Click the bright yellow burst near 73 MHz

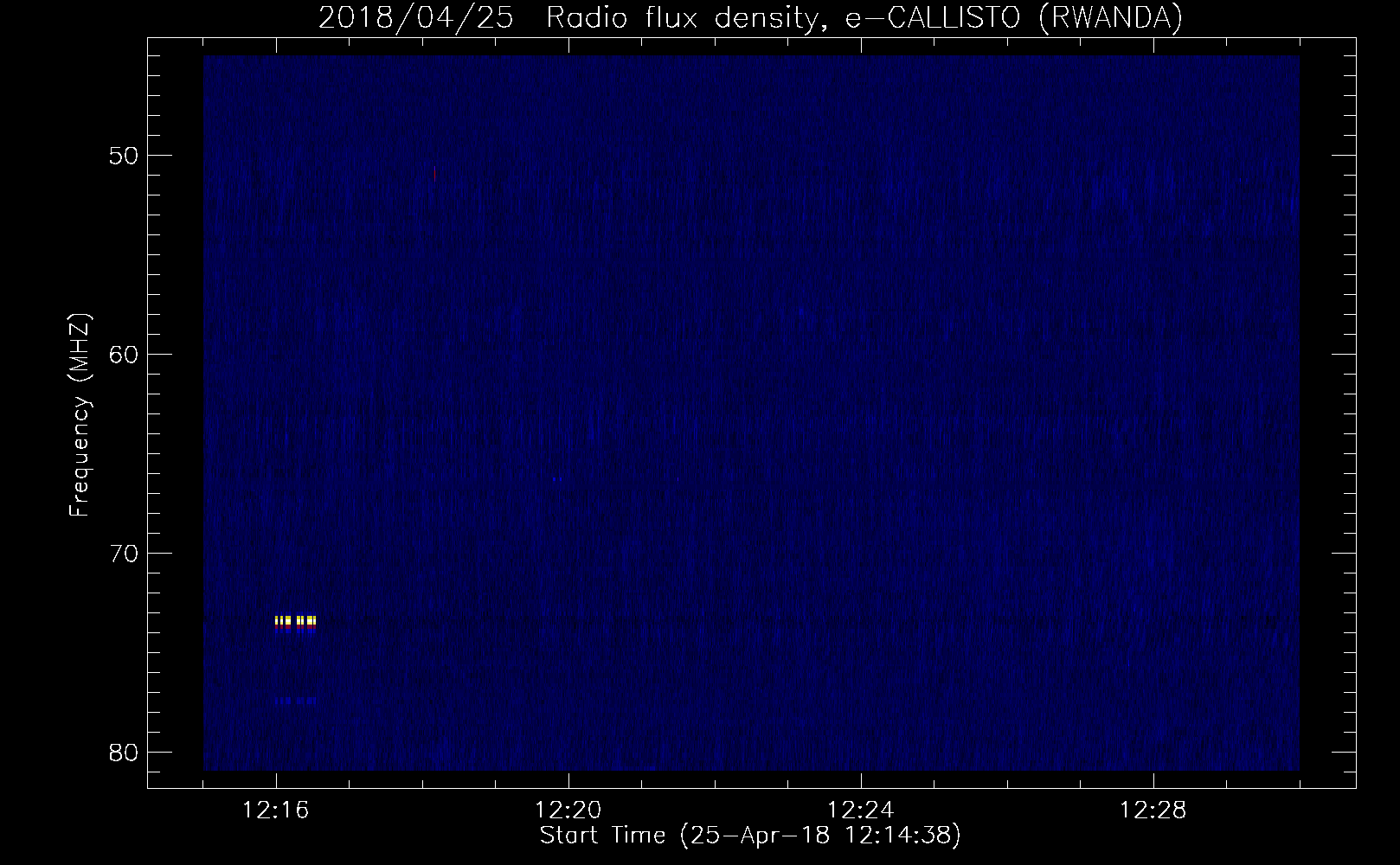296,622
